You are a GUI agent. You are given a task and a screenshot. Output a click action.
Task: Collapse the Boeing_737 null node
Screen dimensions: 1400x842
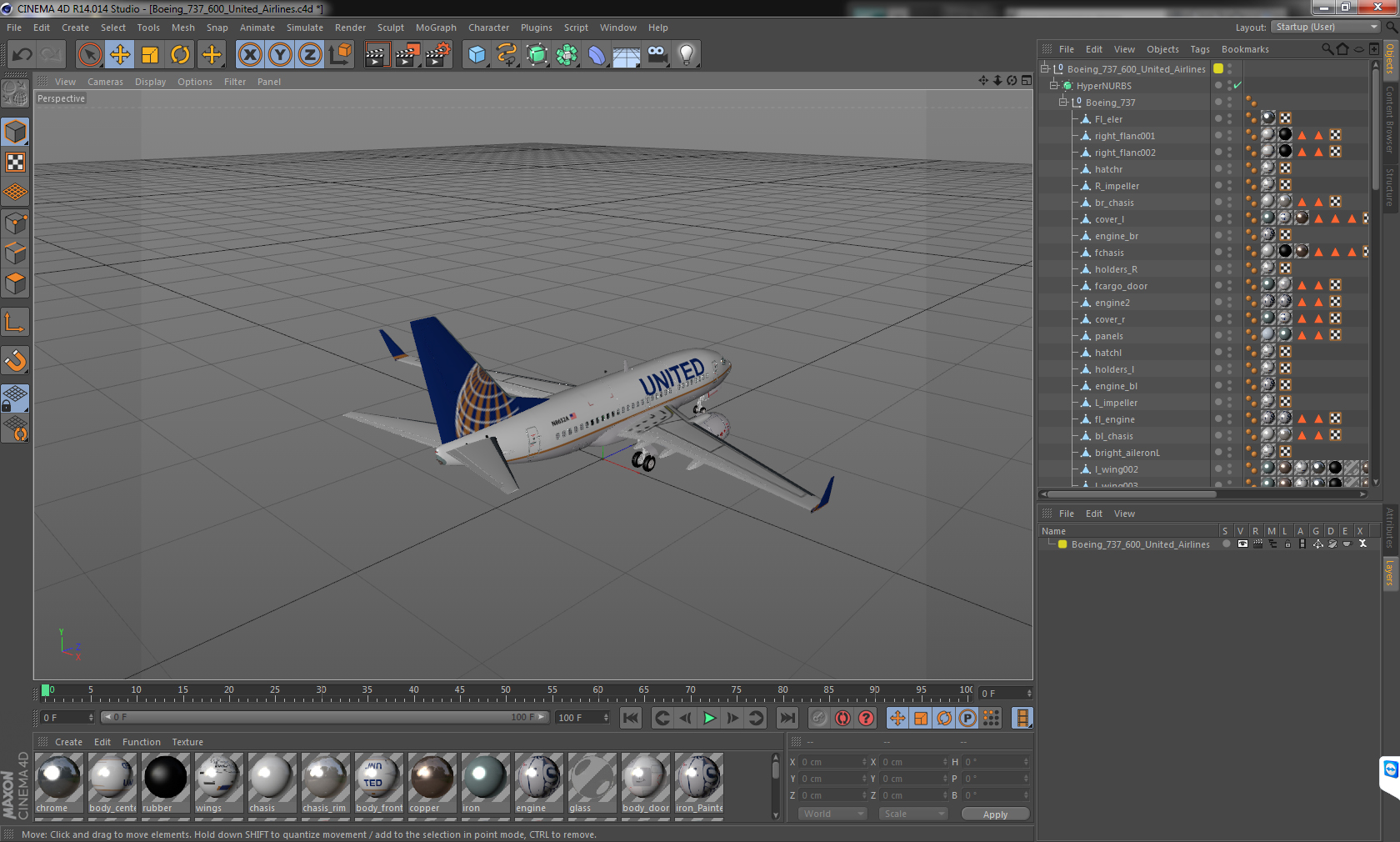[1063, 102]
